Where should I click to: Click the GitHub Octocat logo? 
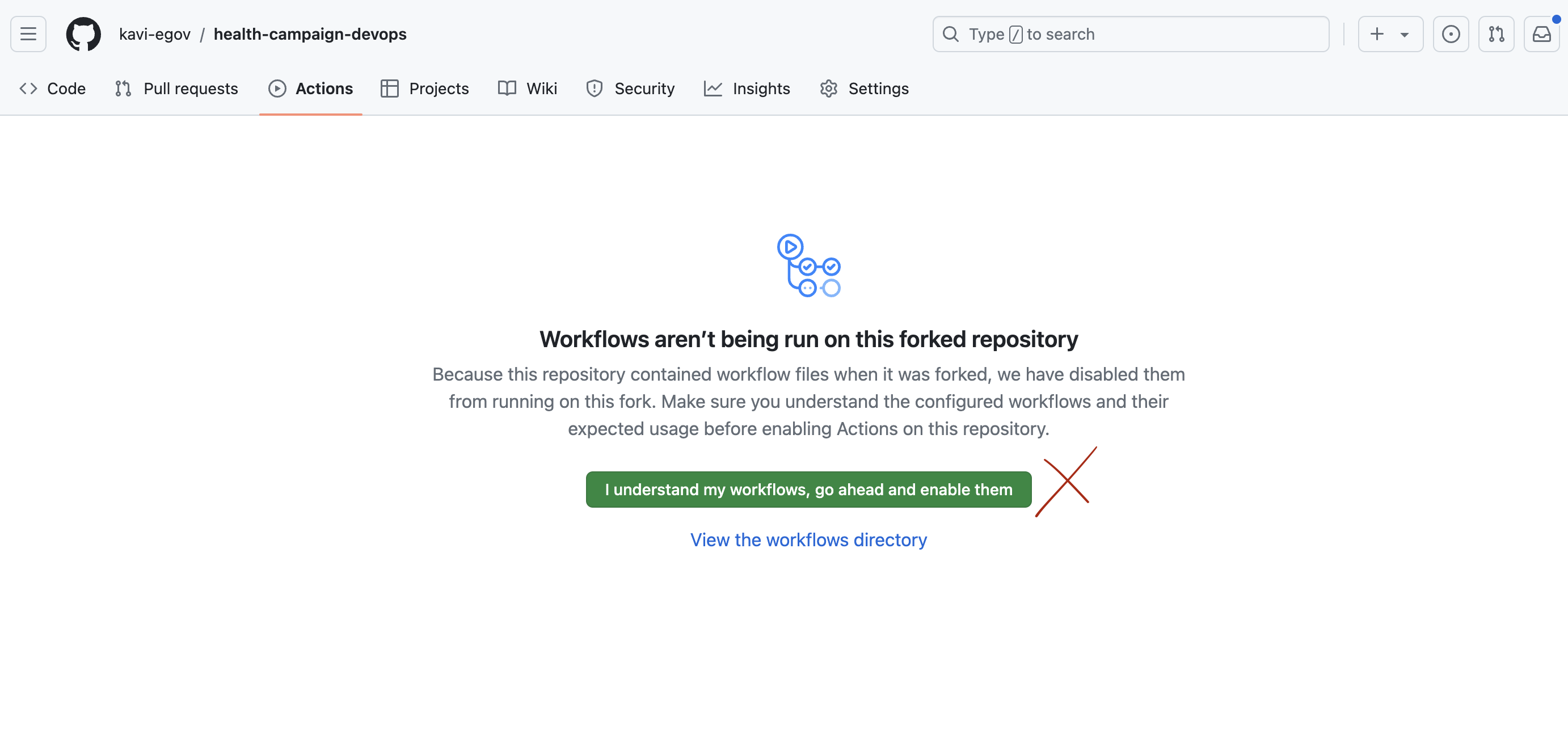[83, 34]
